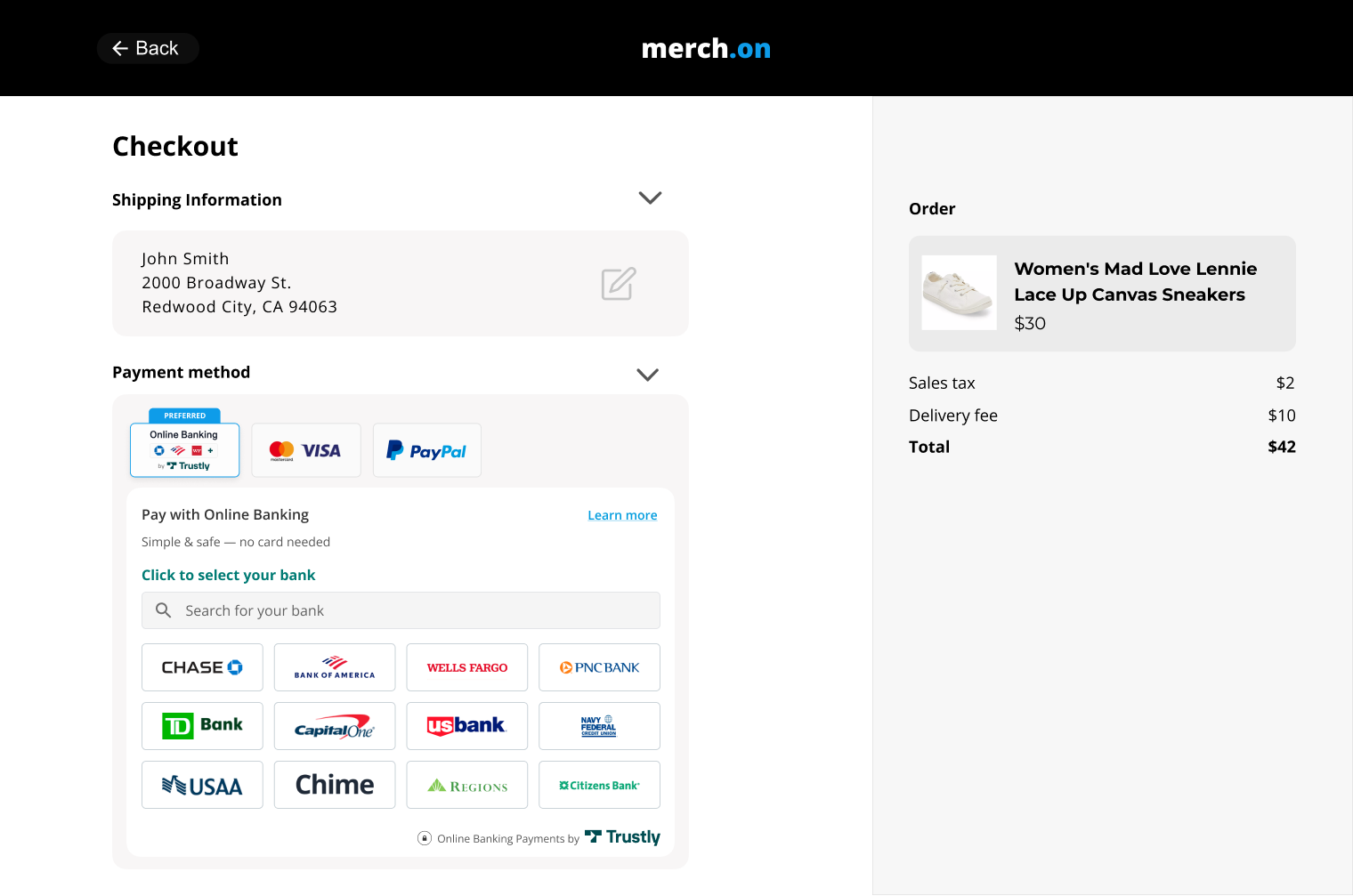Choose Chime bank

click(x=335, y=785)
